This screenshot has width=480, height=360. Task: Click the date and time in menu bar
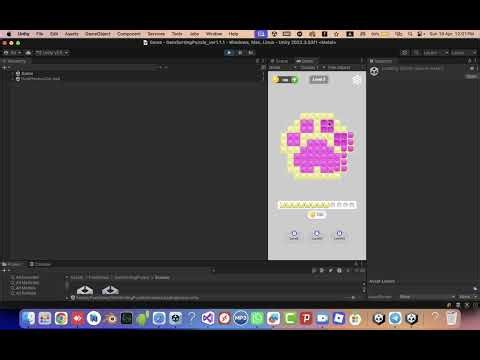pos(452,34)
